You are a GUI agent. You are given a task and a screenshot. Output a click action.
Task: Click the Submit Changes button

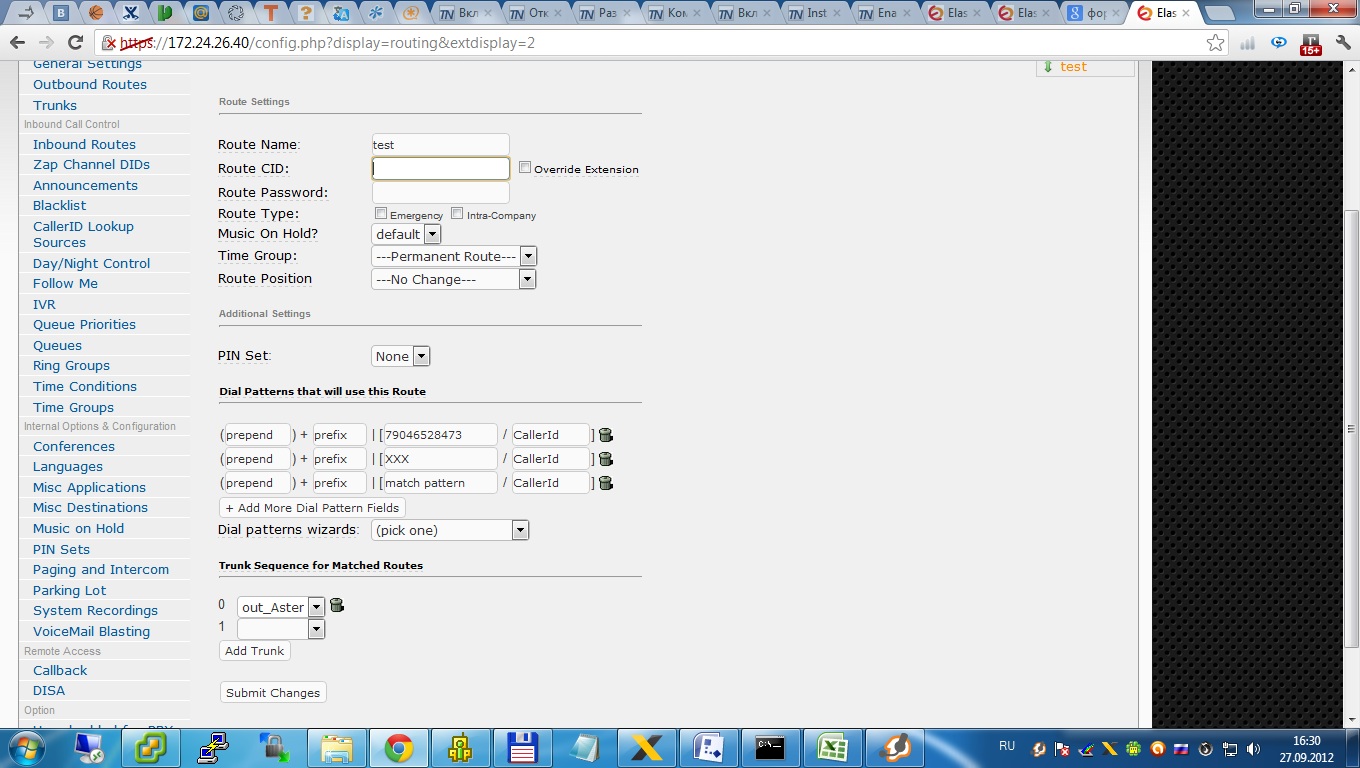[x=273, y=692]
